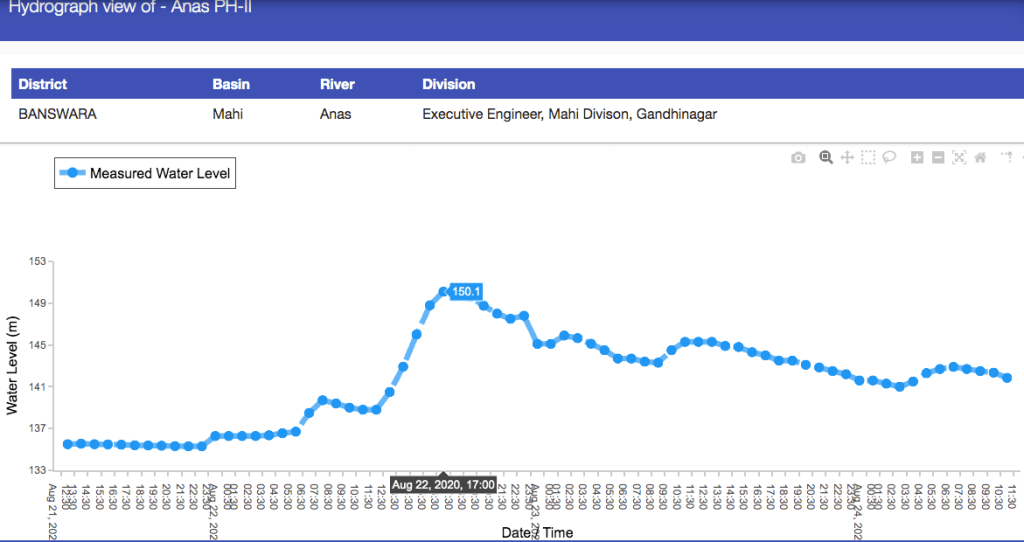Click the camera download plot icon

798,158
